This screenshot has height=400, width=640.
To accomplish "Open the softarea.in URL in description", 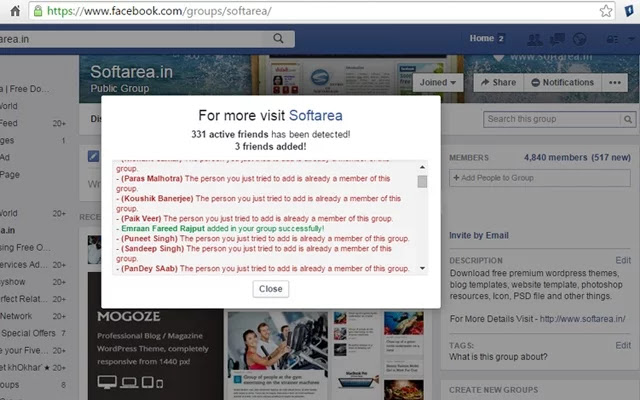I will [x=582, y=319].
